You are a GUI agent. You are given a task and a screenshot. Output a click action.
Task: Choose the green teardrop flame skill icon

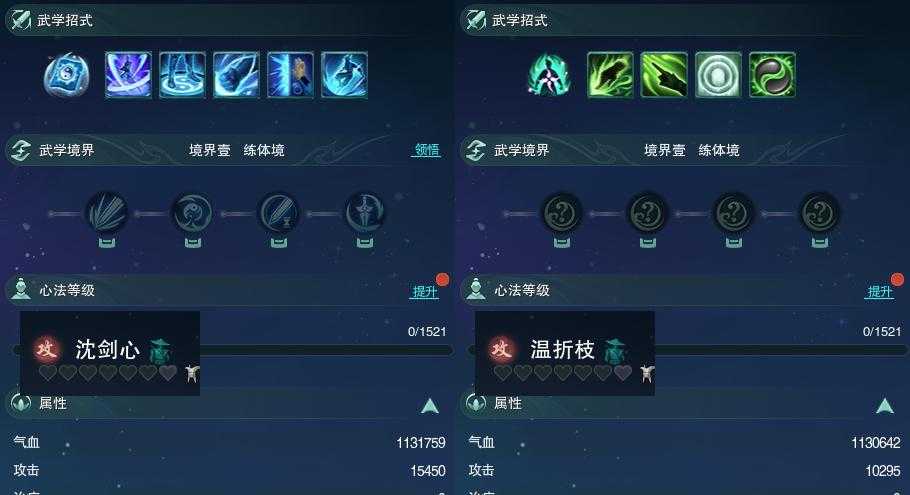point(550,75)
